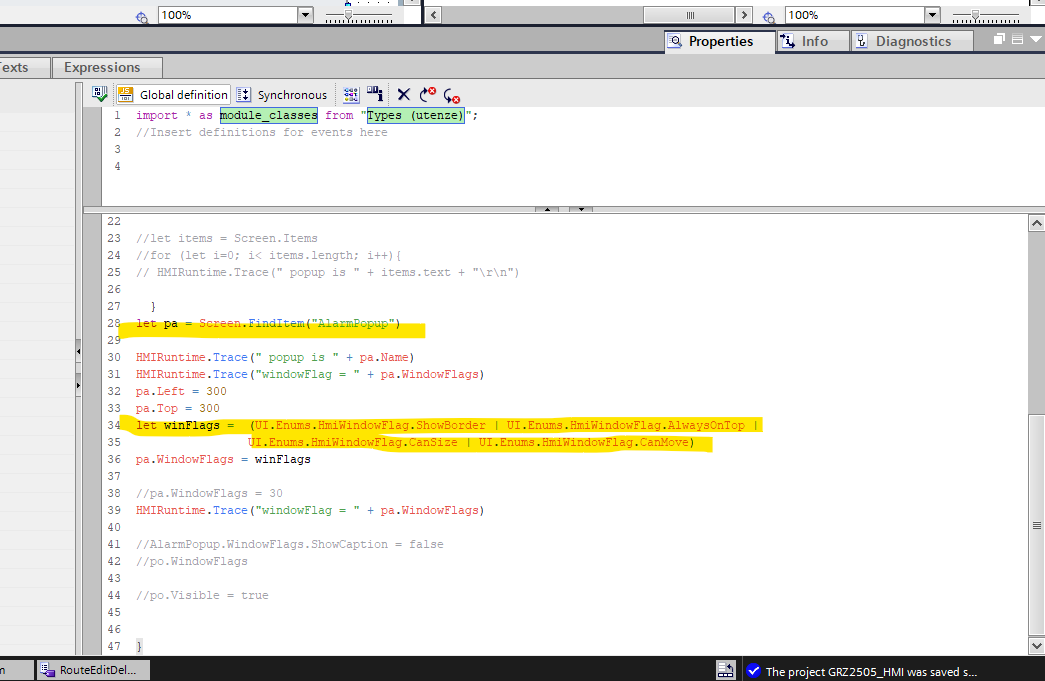
Task: Open the left 100% zoom dropdown
Action: (x=305, y=15)
